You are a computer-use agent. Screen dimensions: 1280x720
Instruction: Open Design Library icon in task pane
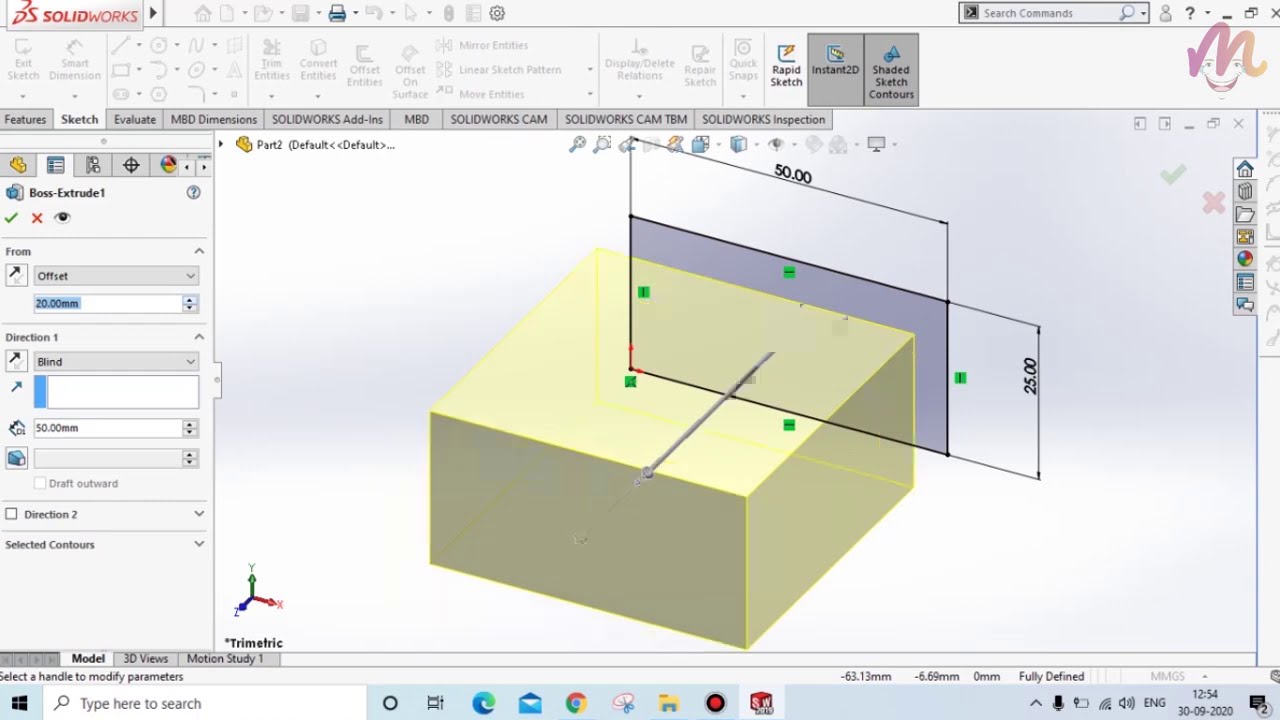tap(1245, 191)
